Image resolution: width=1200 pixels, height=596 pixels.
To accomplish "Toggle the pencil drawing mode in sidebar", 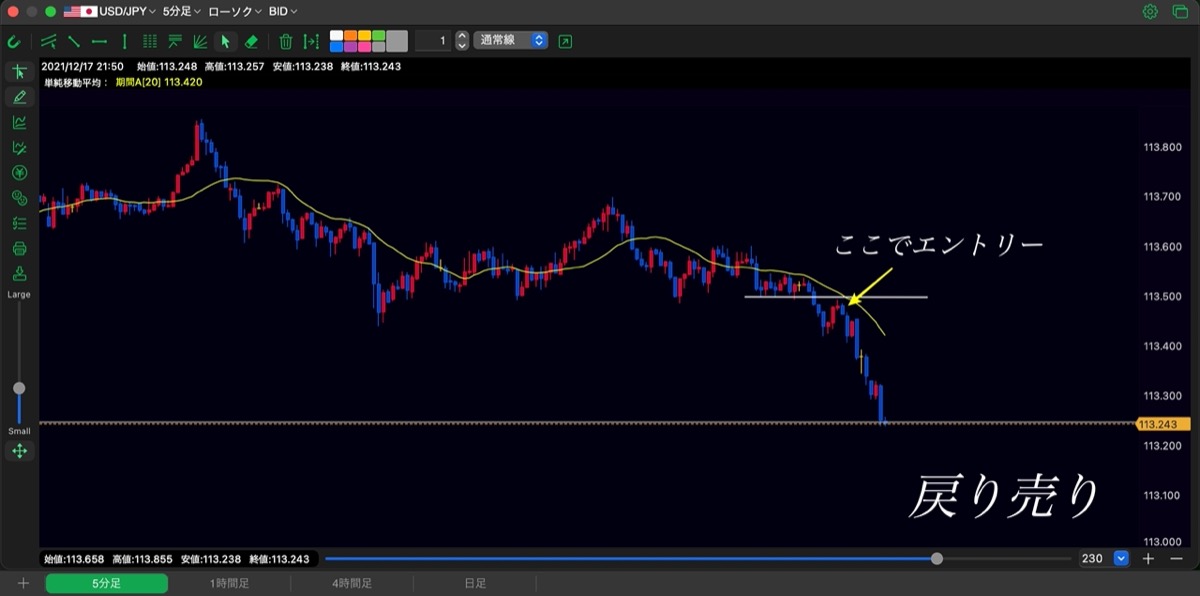I will [x=19, y=97].
